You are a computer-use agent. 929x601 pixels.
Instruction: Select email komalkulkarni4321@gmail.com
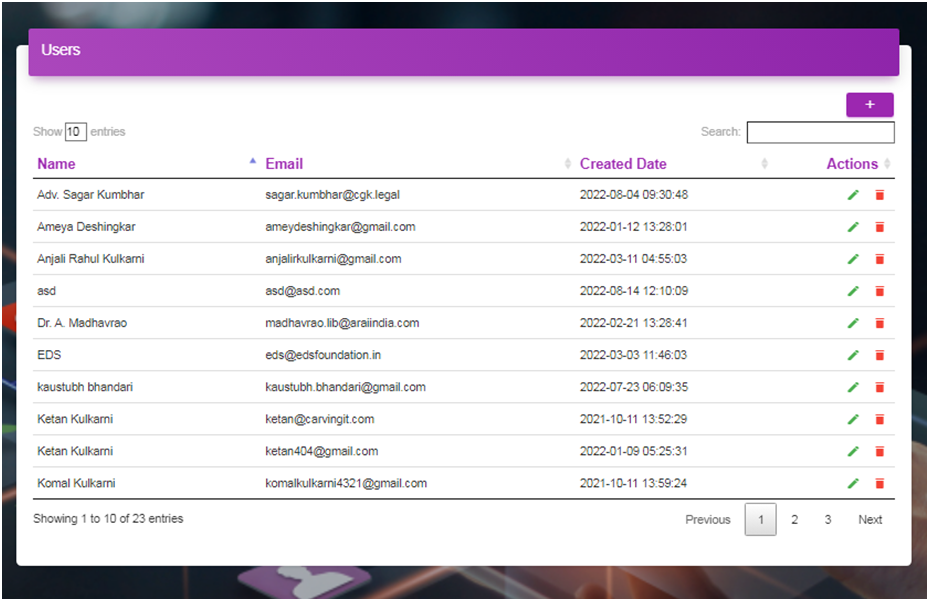click(x=346, y=483)
